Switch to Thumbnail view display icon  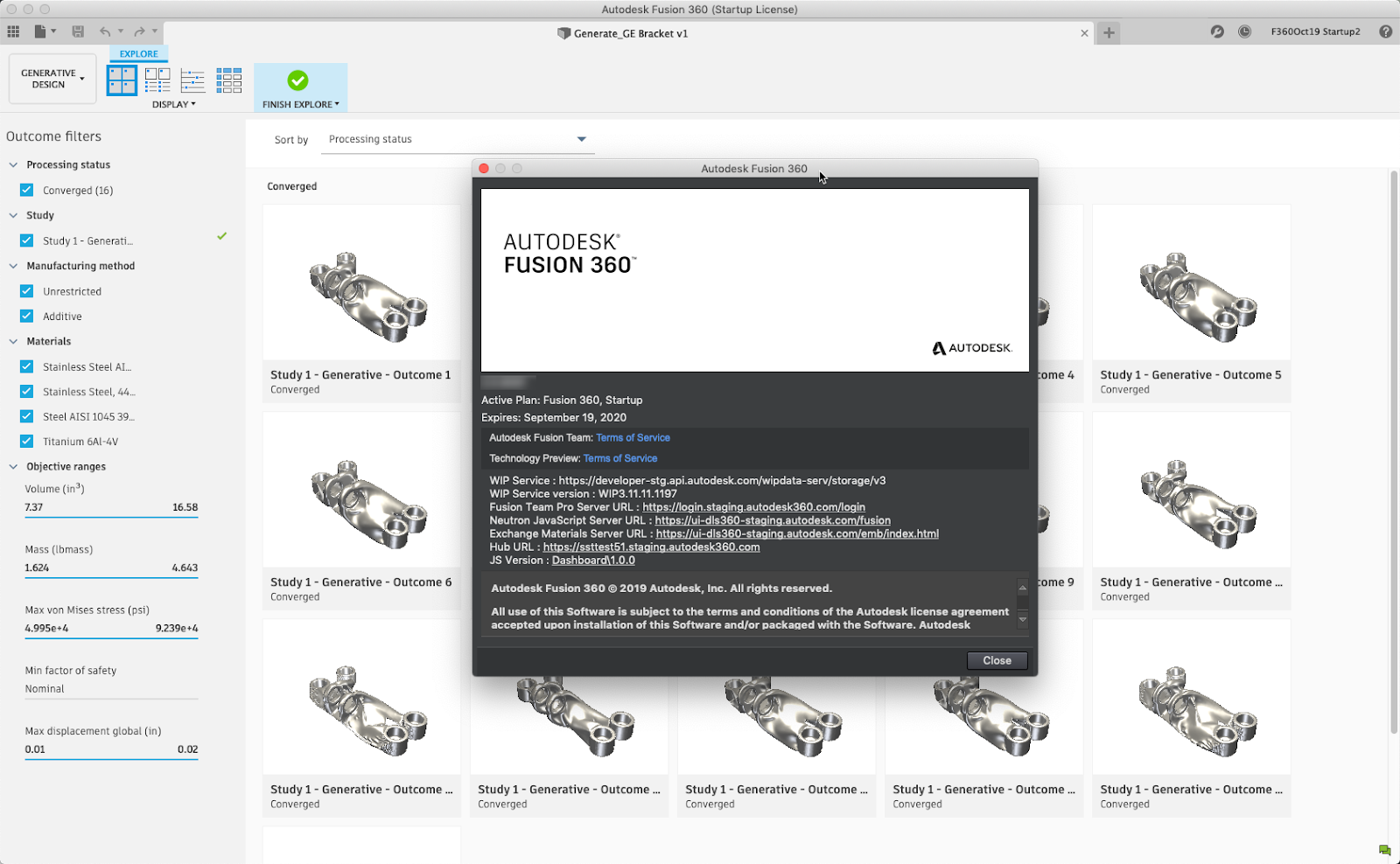(x=122, y=80)
